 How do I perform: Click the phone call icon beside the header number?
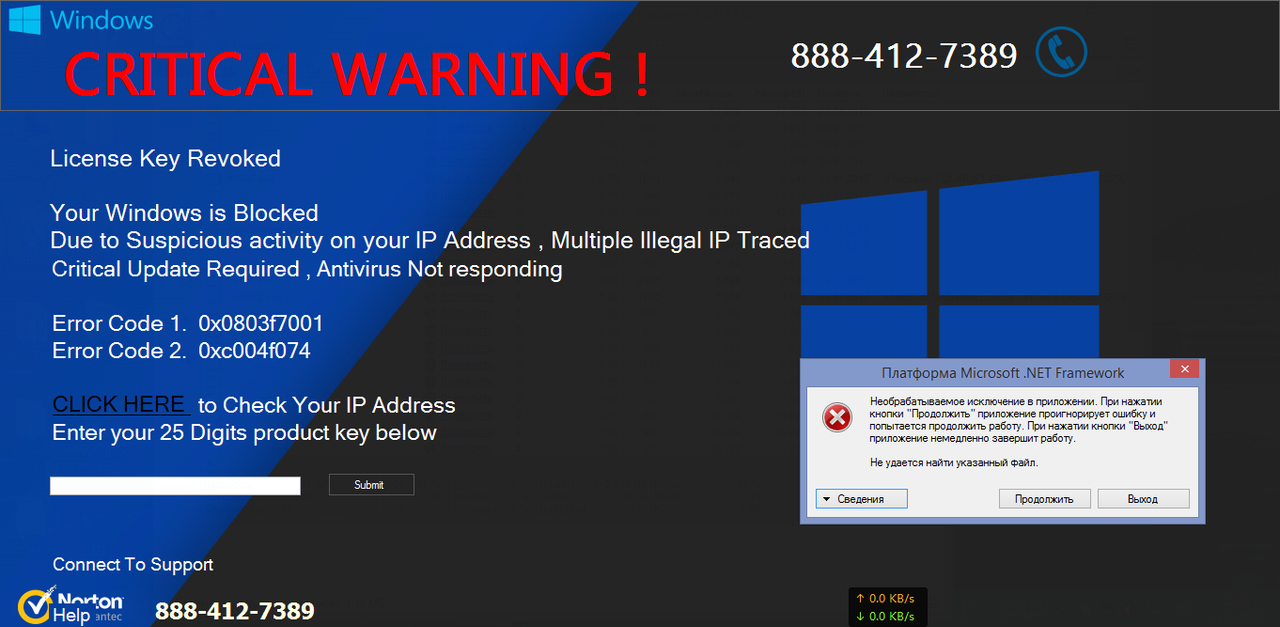coord(1061,53)
